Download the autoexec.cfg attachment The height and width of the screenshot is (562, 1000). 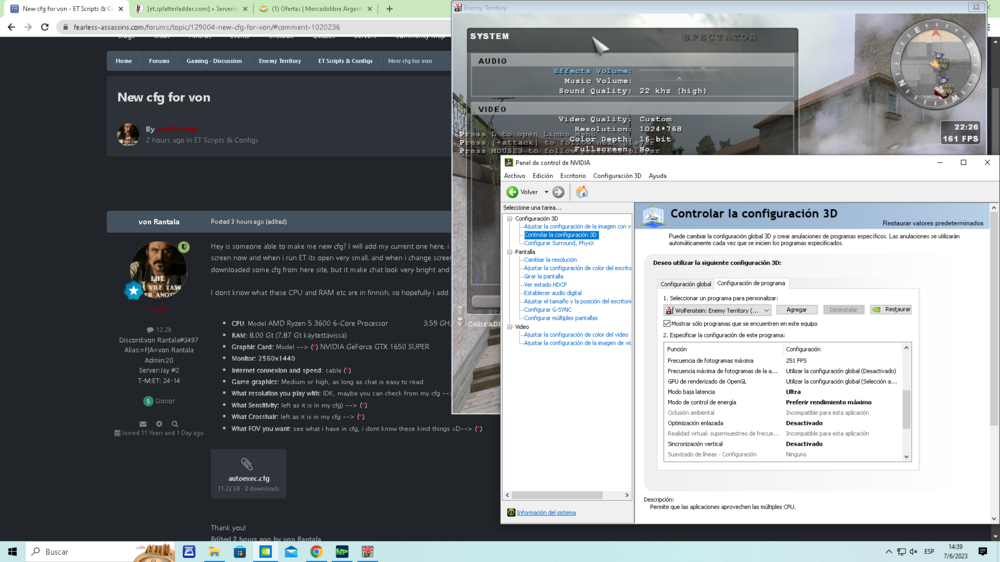coord(249,474)
